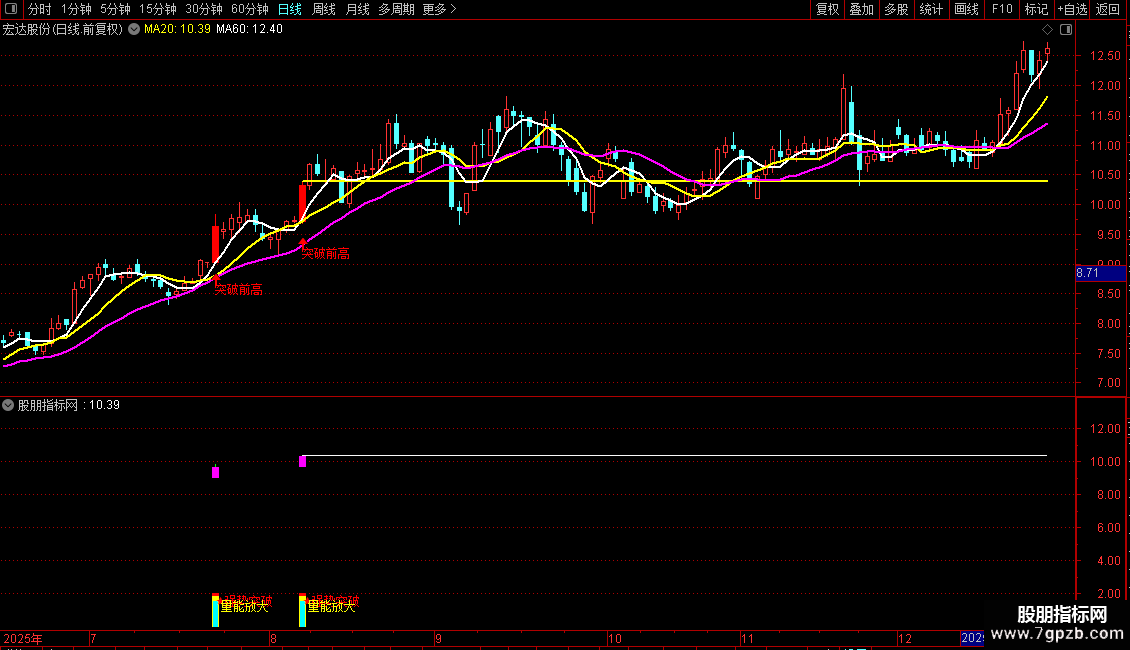Expand the 更多 periods menu
Viewport: 1130px width, 650px height.
pyautogui.click(x=439, y=9)
